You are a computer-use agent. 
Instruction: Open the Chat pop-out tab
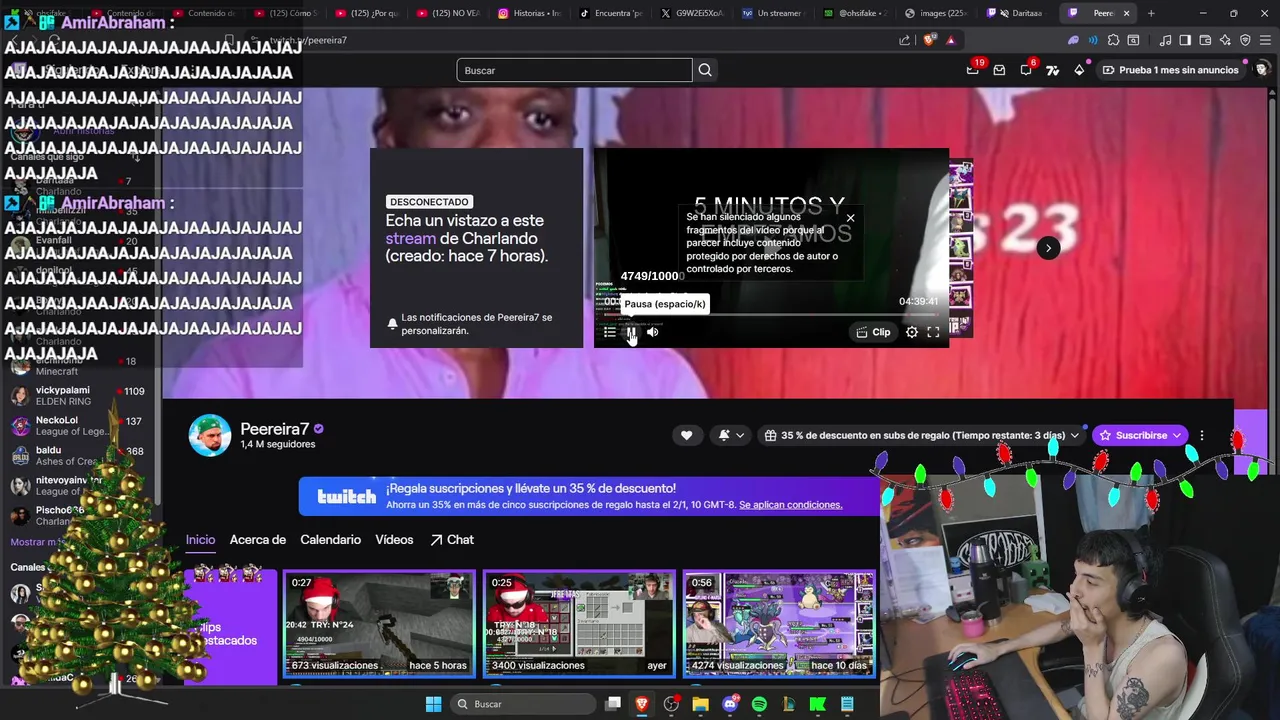[x=452, y=540]
